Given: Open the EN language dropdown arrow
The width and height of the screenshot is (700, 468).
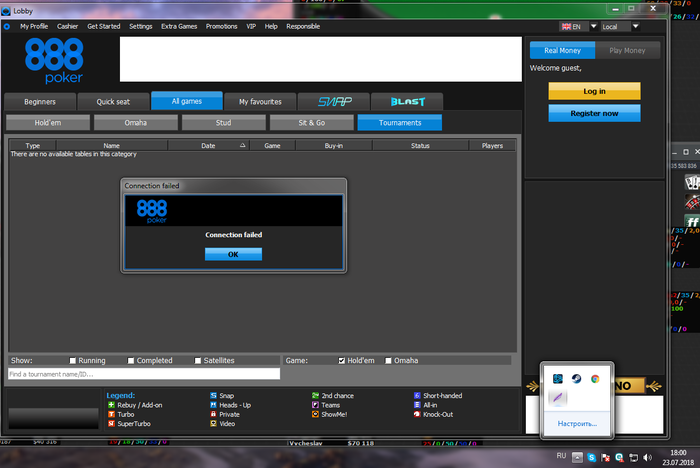Looking at the screenshot, I should (x=594, y=26).
